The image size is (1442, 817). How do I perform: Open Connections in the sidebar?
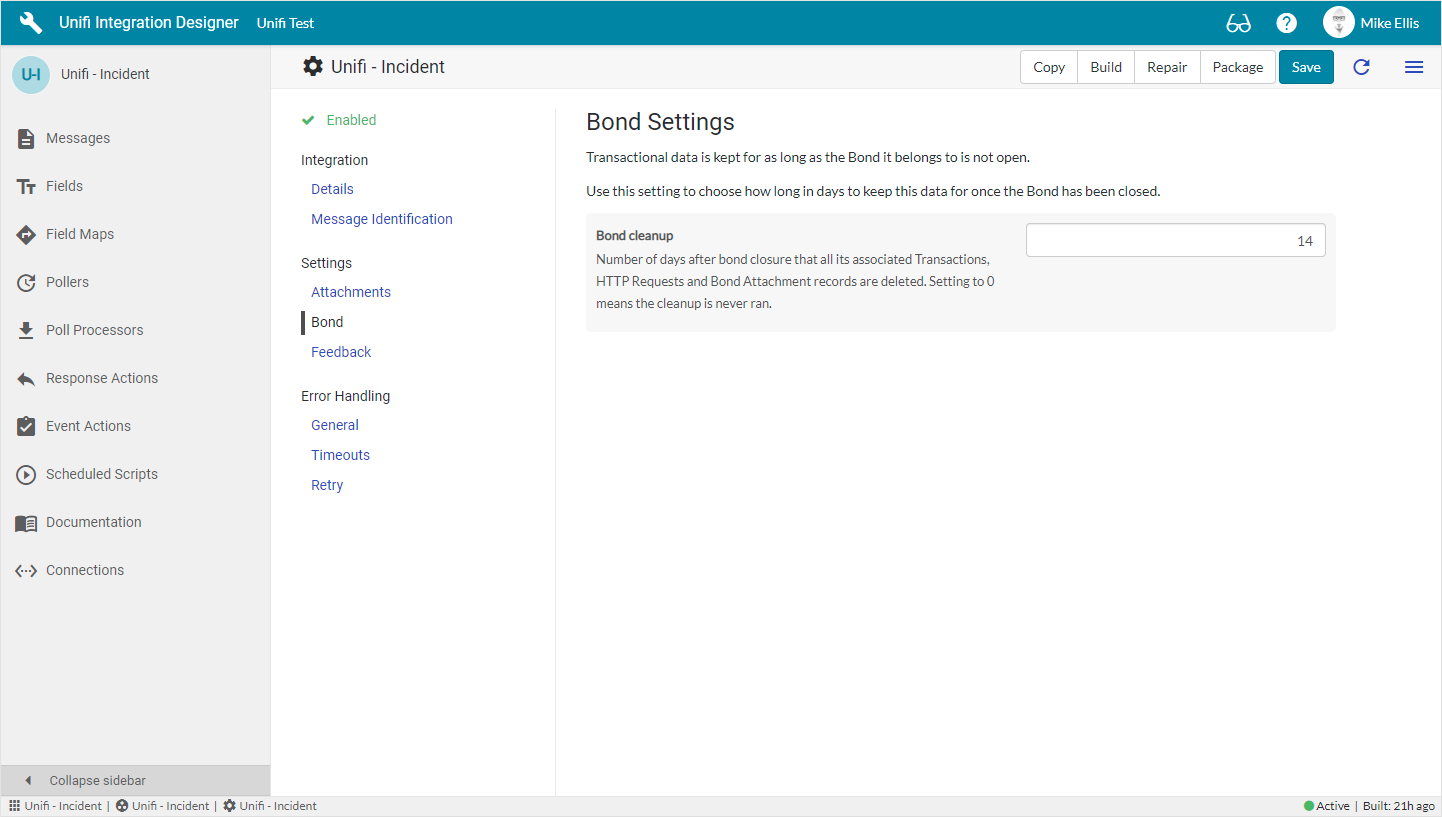85,570
